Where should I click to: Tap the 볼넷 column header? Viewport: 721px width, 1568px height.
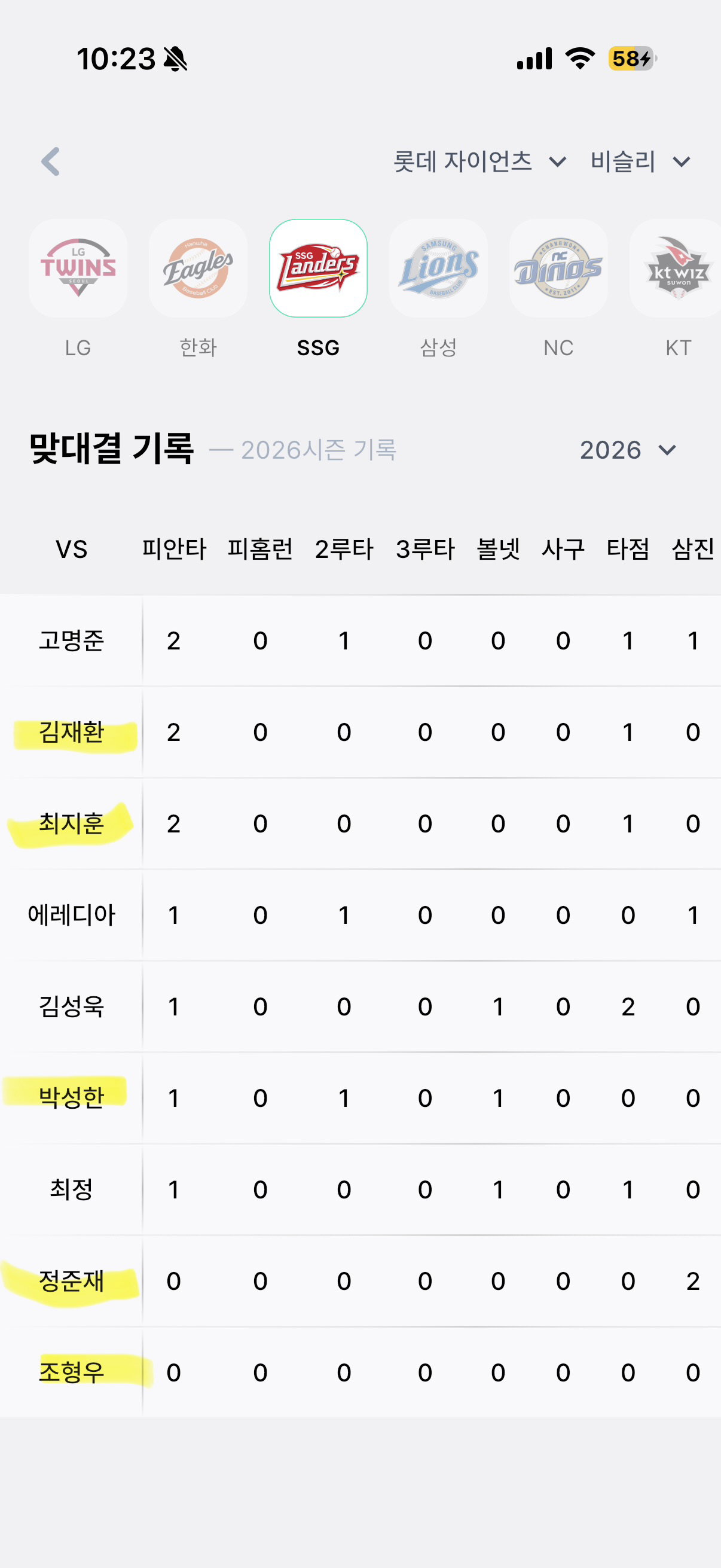497,549
